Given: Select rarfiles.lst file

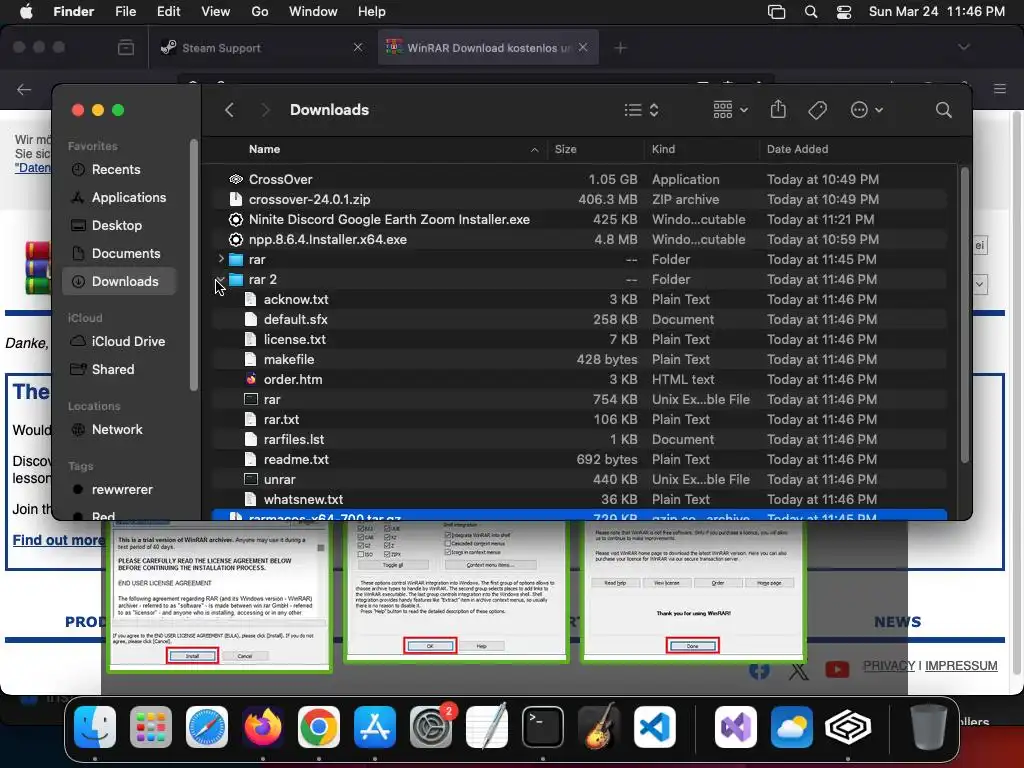Looking at the screenshot, I should coord(579,440).
